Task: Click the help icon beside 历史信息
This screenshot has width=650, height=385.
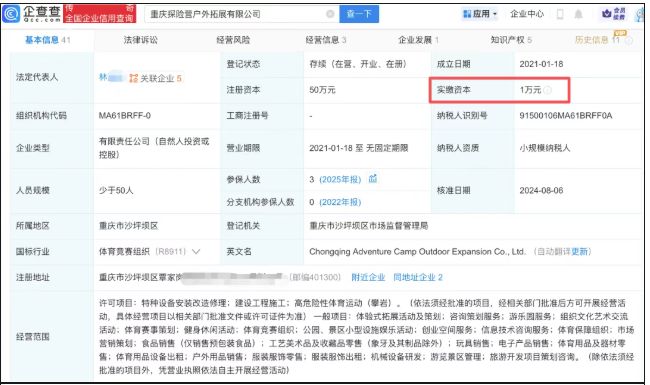Action: pyautogui.click(x=629, y=41)
